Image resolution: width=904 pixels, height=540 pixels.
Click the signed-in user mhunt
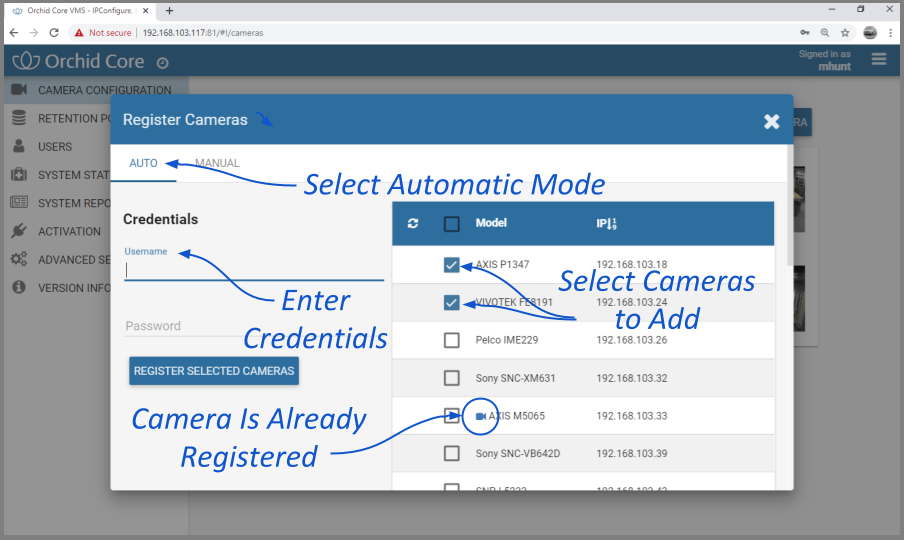click(834, 67)
